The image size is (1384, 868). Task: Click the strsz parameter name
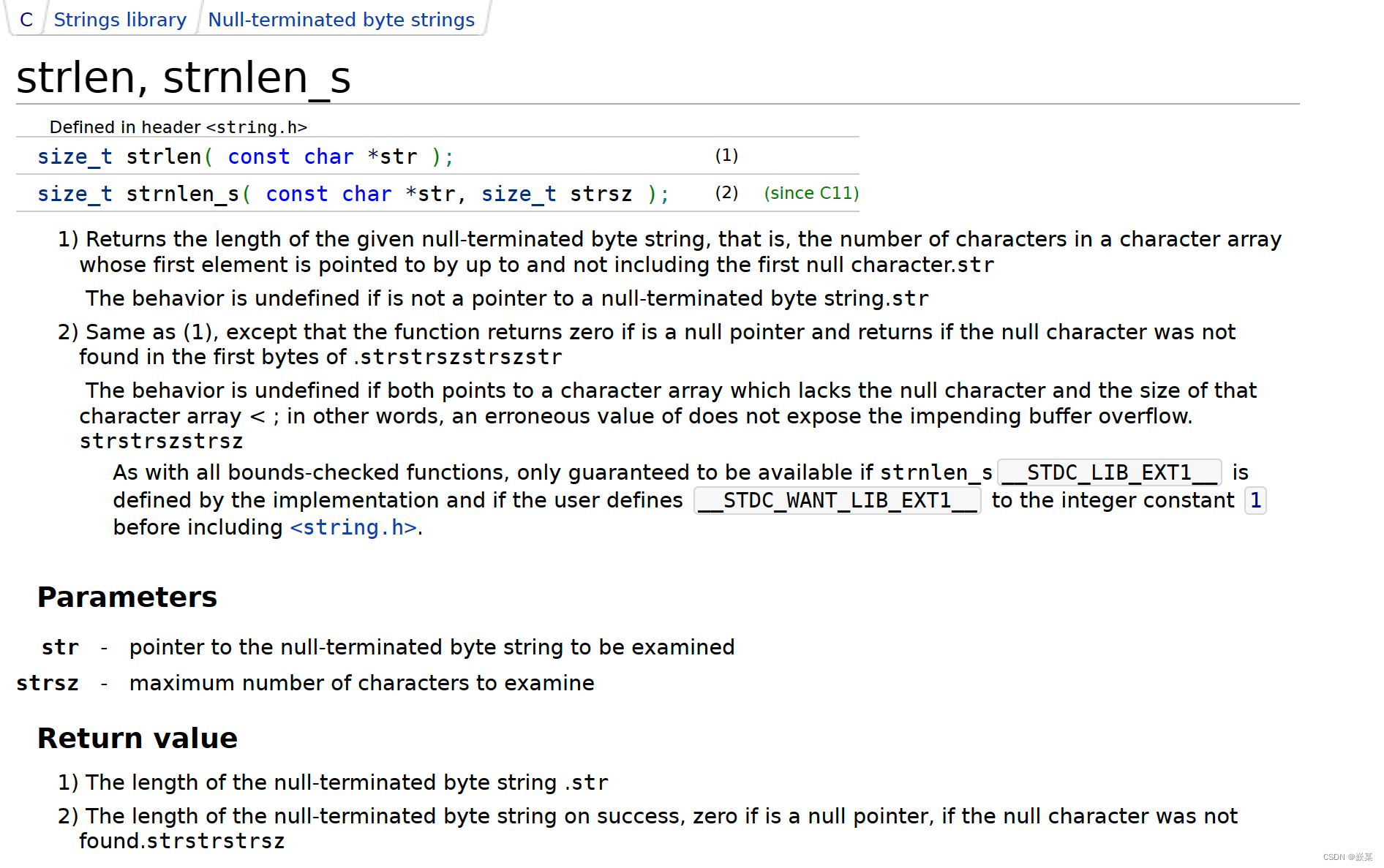[48, 683]
